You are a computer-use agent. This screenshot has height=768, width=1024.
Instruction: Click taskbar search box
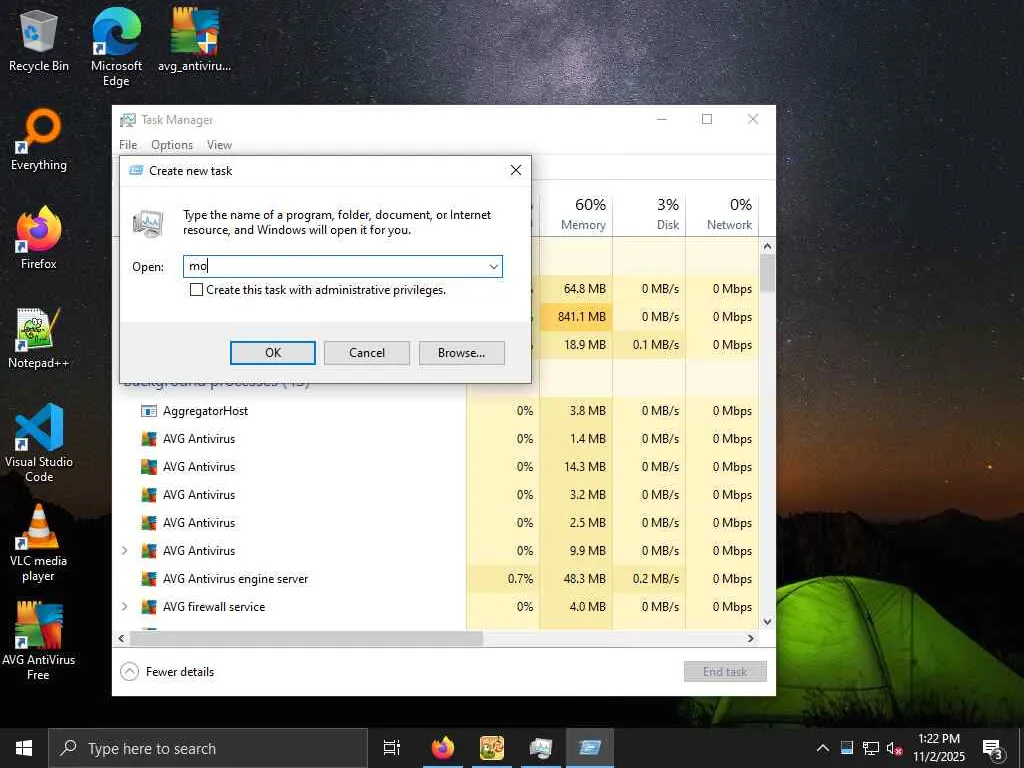pos(208,748)
